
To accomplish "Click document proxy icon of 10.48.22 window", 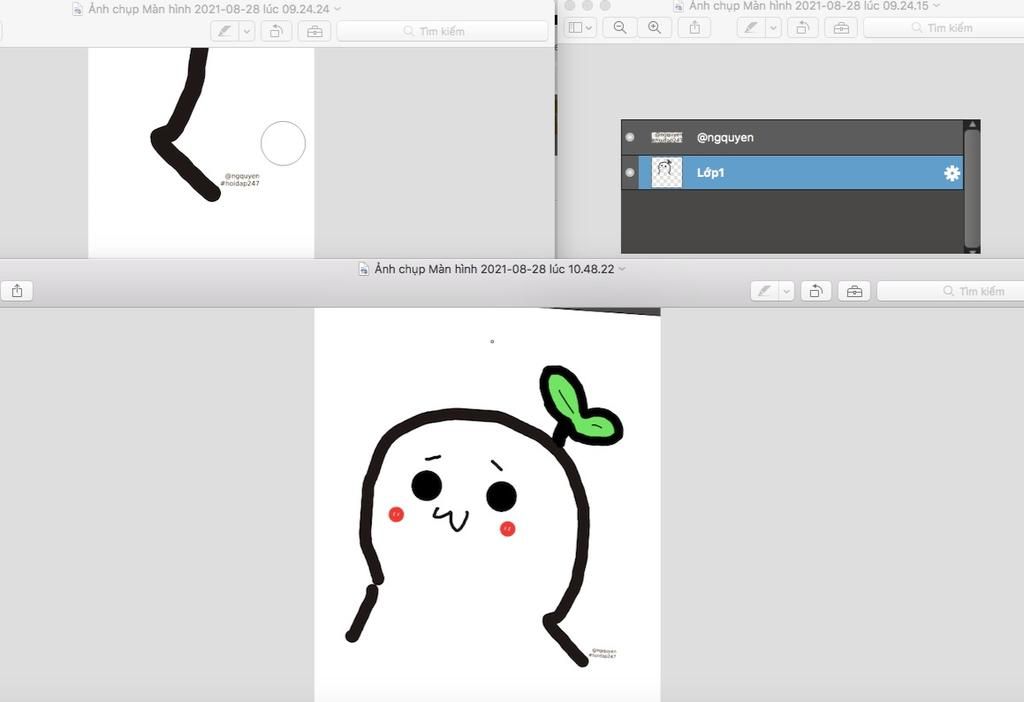I will click(x=364, y=269).
